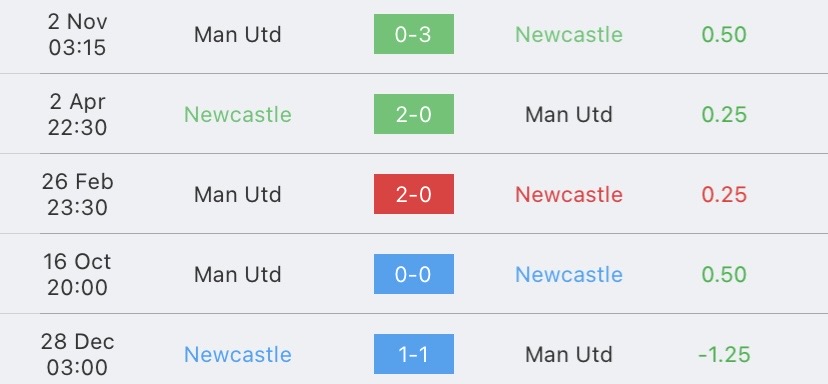Select Man Utd in the 28 Dec match
Image resolution: width=828 pixels, height=384 pixels.
pos(569,354)
